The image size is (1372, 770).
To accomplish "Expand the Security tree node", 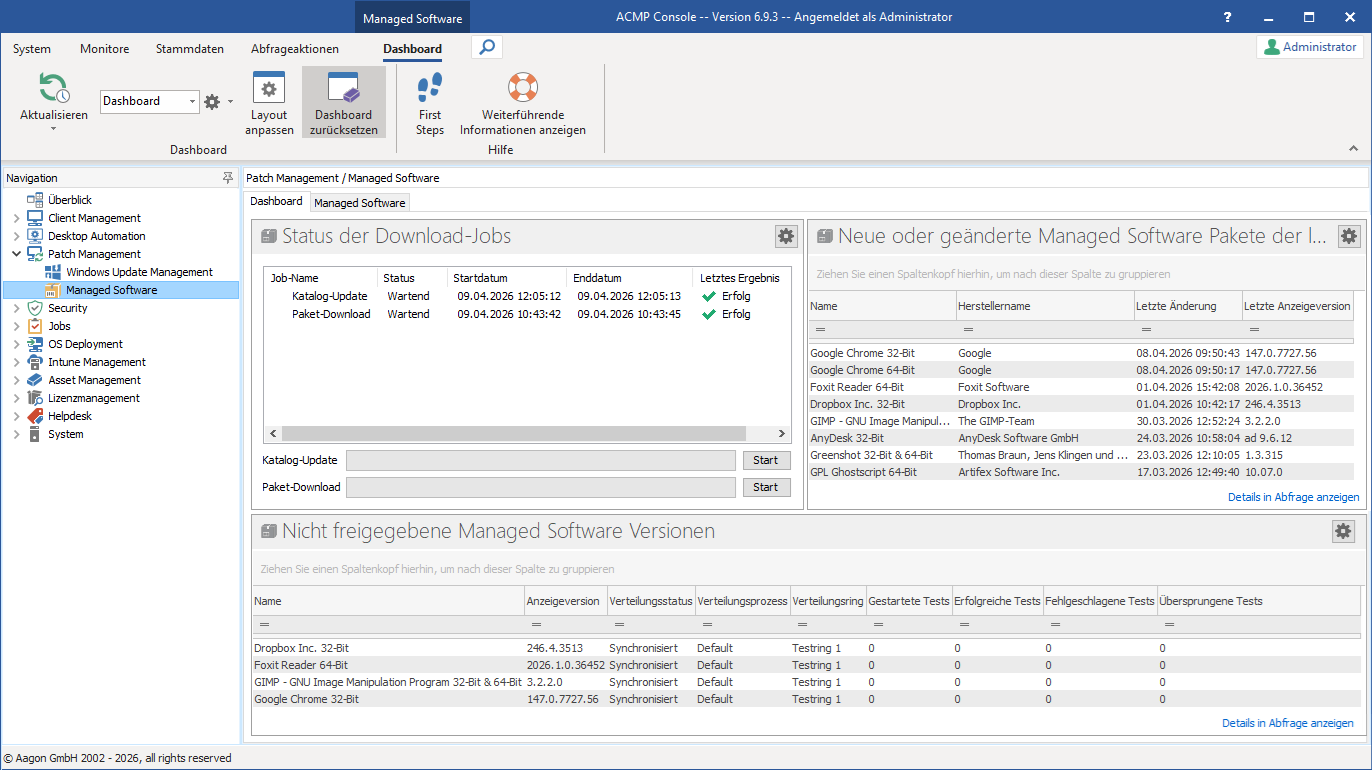I will (16, 308).
